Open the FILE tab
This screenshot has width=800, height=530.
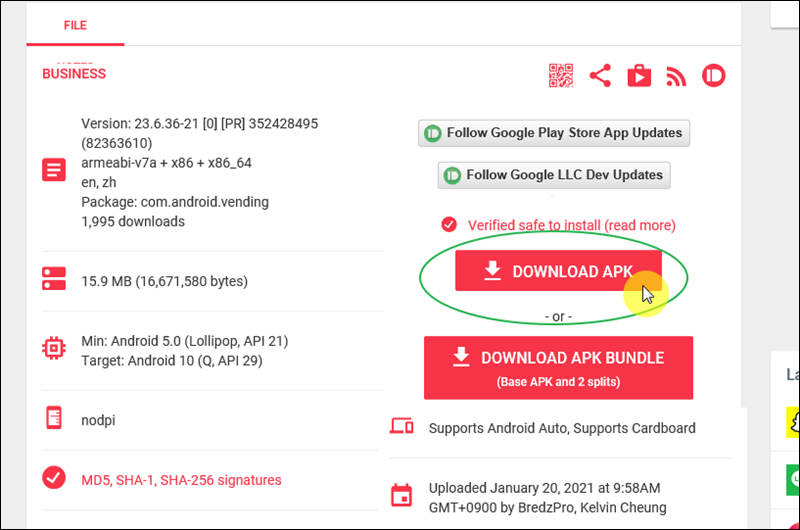pyautogui.click(x=75, y=25)
